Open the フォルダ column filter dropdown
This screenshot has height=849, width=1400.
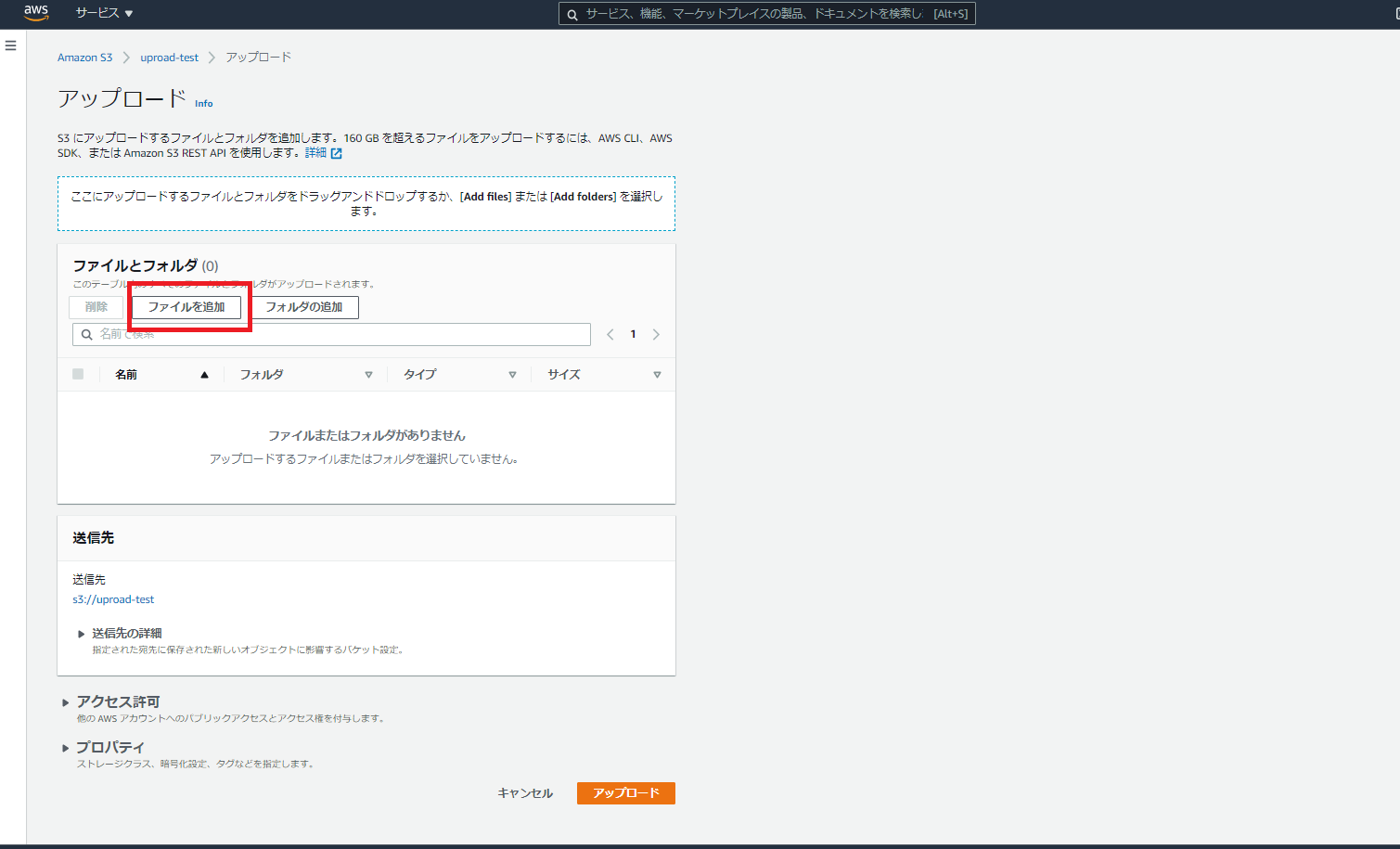[368, 374]
